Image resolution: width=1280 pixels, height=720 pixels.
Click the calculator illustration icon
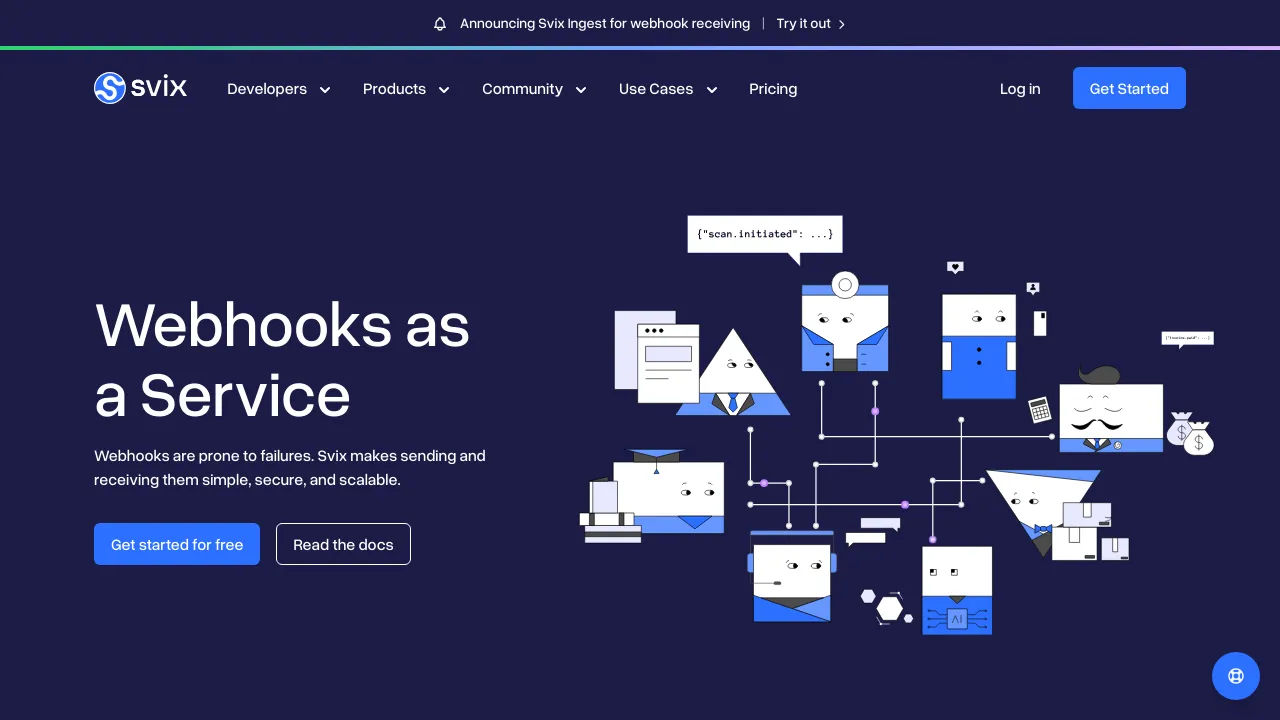pyautogui.click(x=1040, y=410)
